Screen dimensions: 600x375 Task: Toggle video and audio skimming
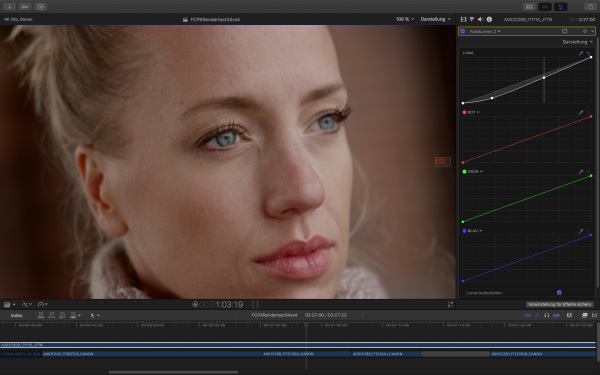pyautogui.click(x=527, y=315)
